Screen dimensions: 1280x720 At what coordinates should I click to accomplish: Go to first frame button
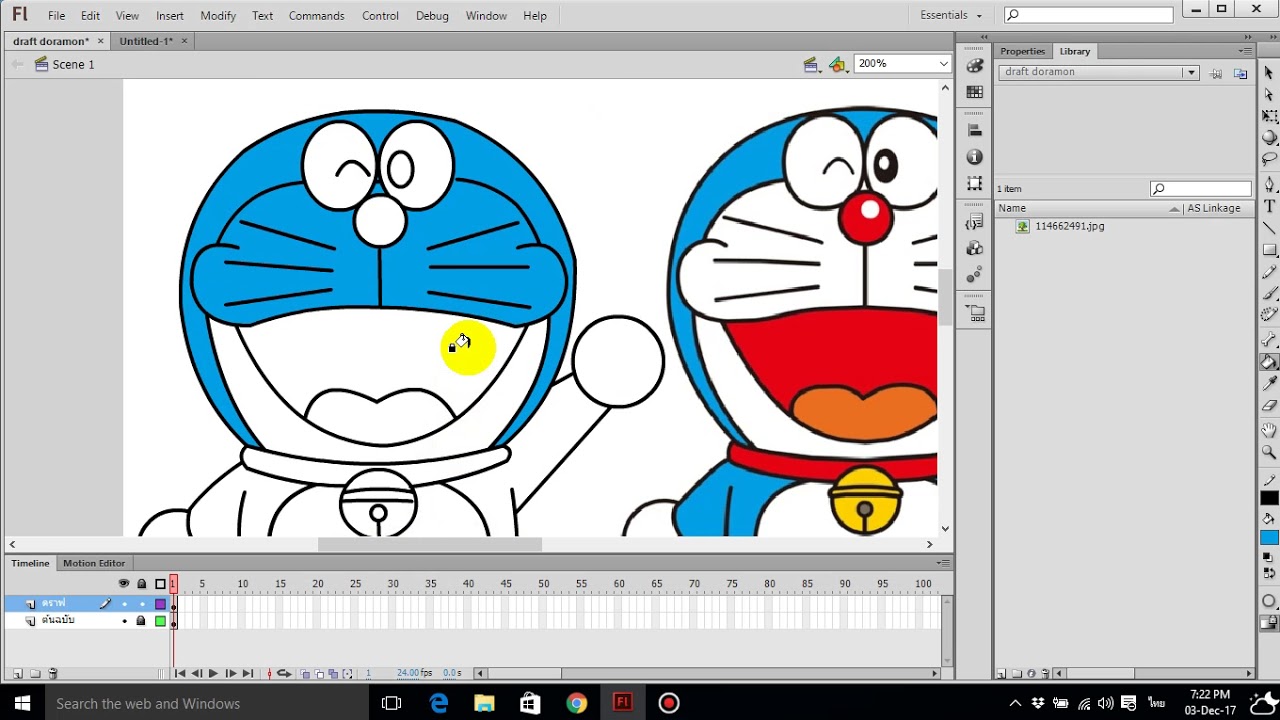click(x=180, y=674)
